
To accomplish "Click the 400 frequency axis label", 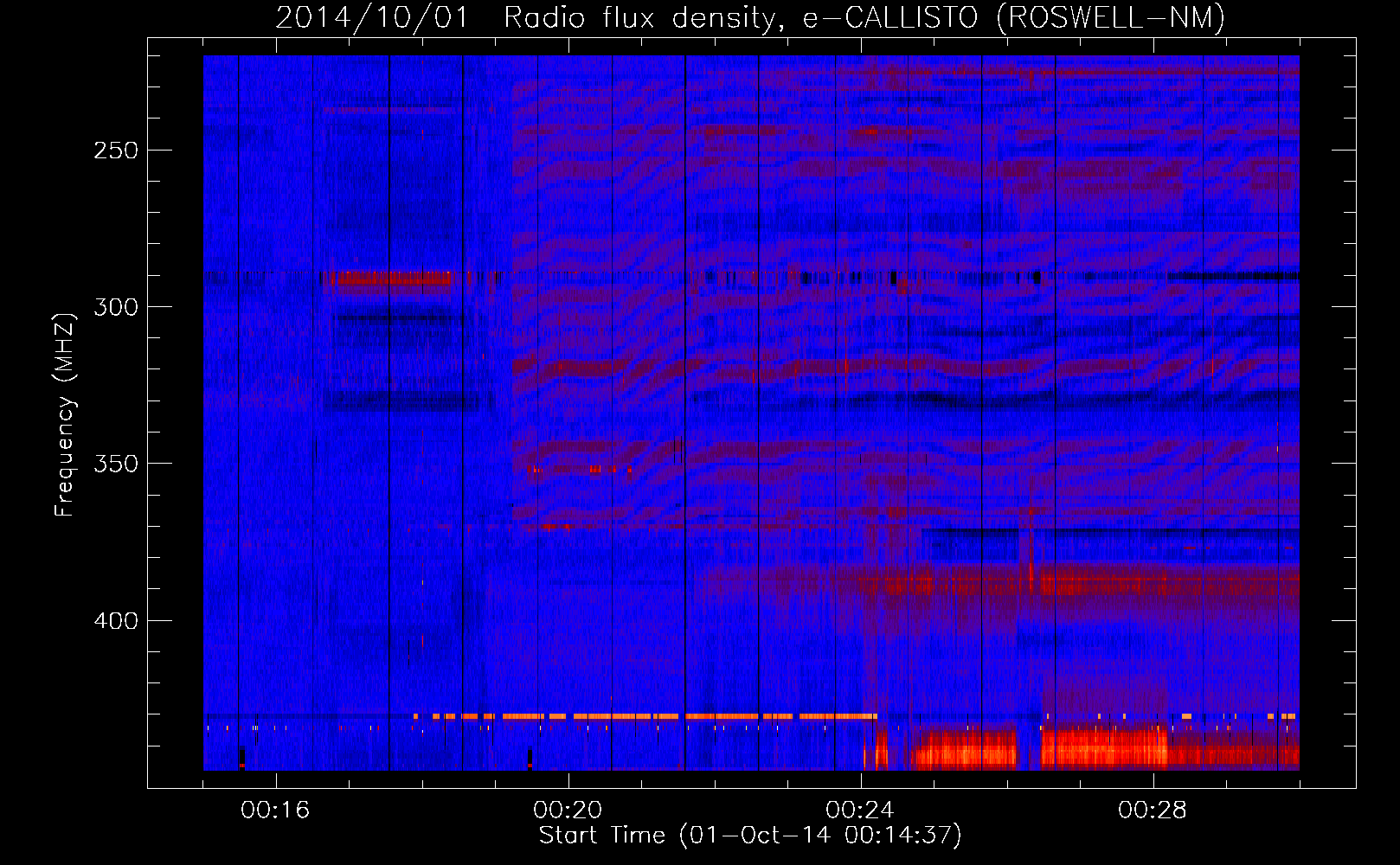I will 116,621.
